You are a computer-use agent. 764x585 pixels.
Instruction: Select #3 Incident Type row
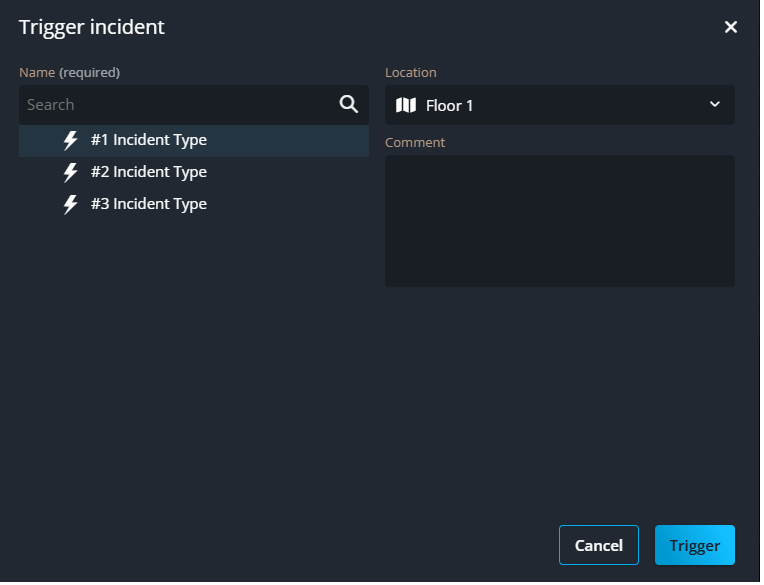(194, 205)
